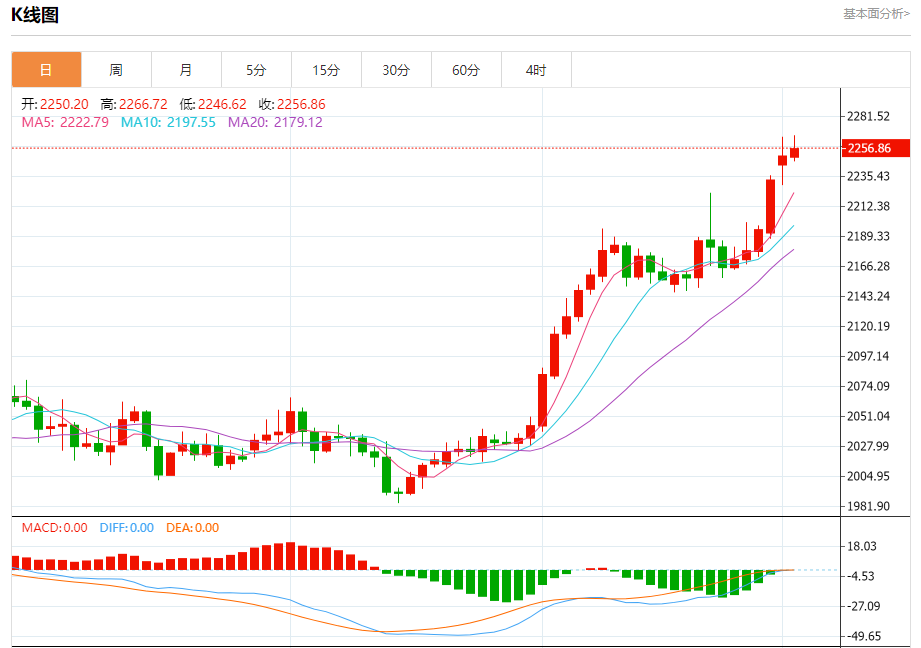The image size is (921, 648).
Task: Click the closing price 2256.86 value
Action: [301, 105]
